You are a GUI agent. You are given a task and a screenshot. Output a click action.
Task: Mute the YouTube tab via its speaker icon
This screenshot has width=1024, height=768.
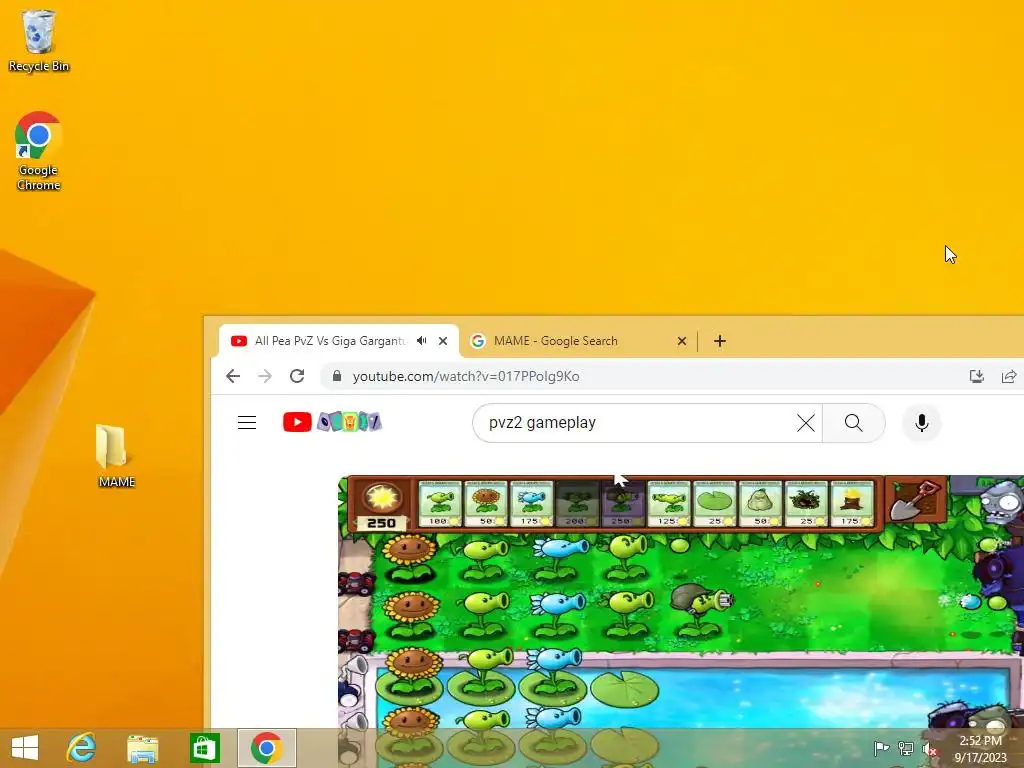pos(422,341)
